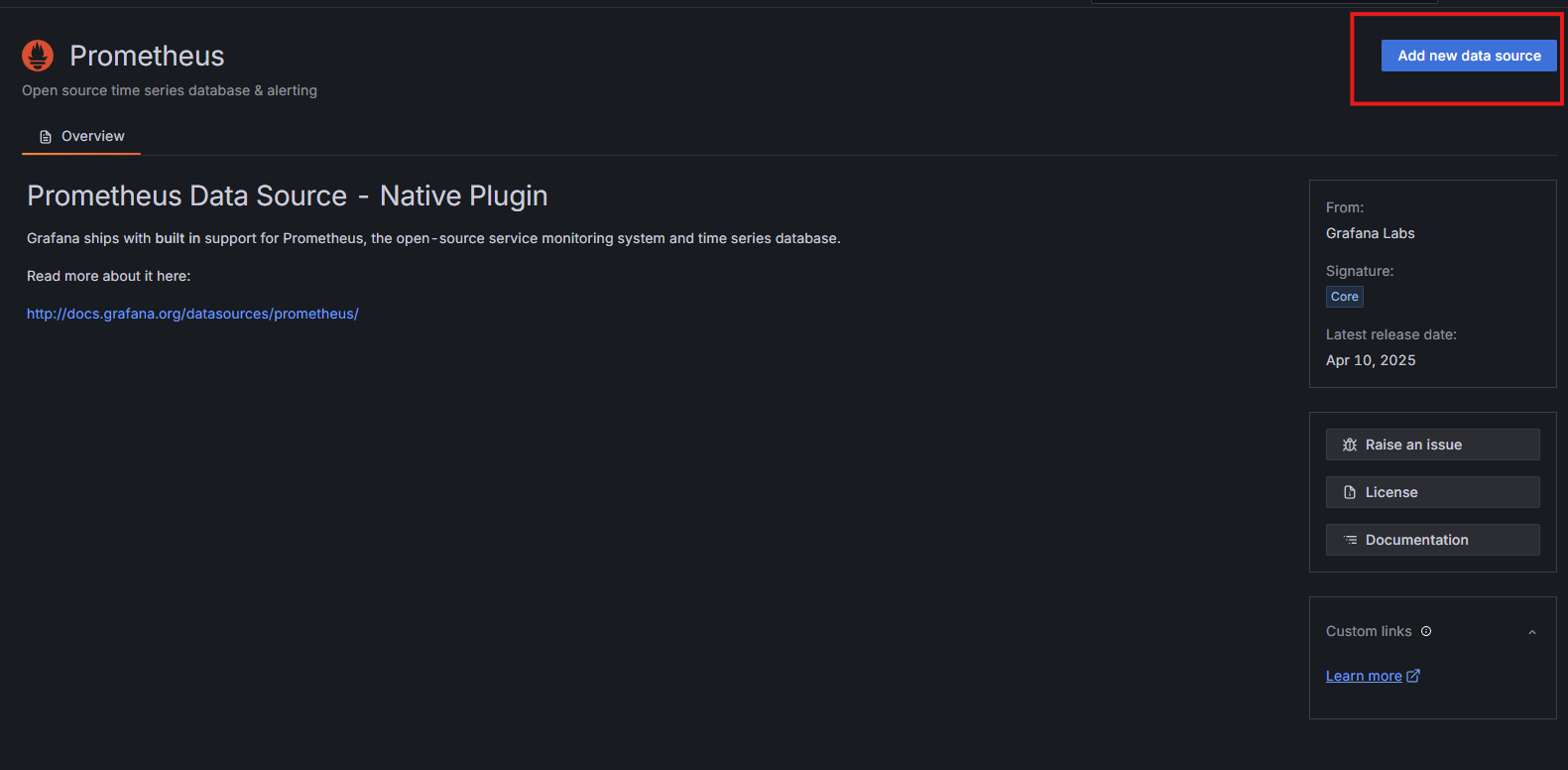Click the list icon beside Documentation
The height and width of the screenshot is (770, 1568).
pos(1350,540)
